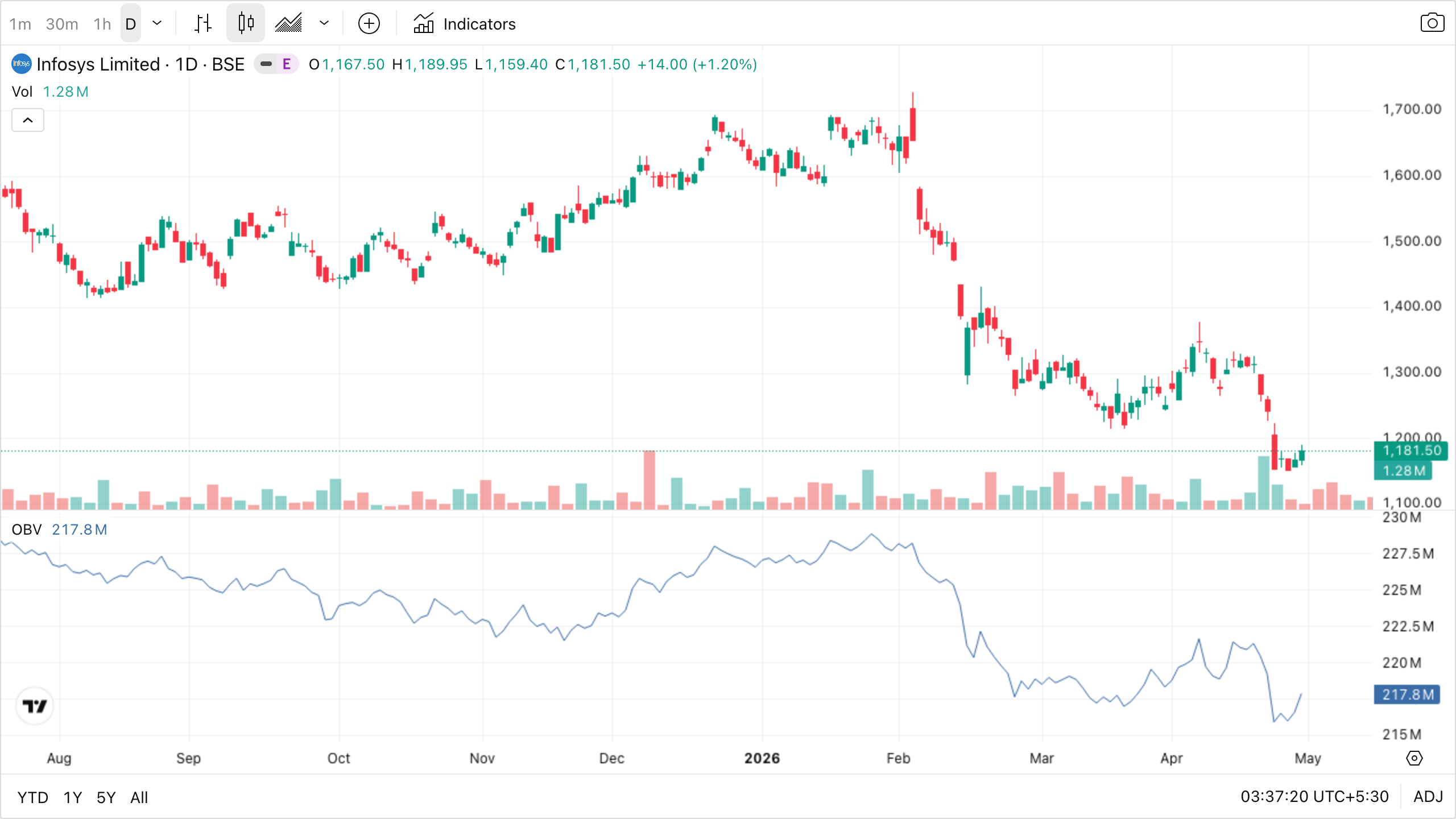Viewport: 1456px width, 819px height.
Task: Click the 220M OBV axis label
Action: [x=1402, y=663]
